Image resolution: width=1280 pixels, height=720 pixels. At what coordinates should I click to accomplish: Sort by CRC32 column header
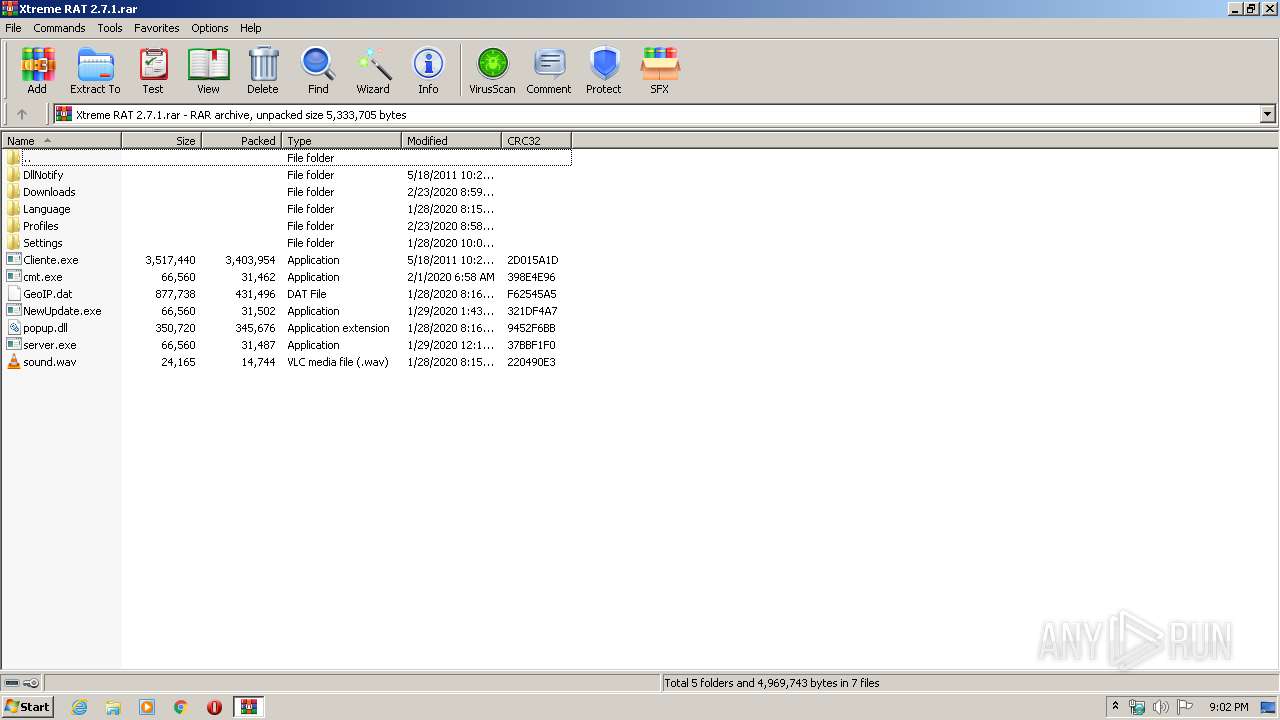(537, 141)
